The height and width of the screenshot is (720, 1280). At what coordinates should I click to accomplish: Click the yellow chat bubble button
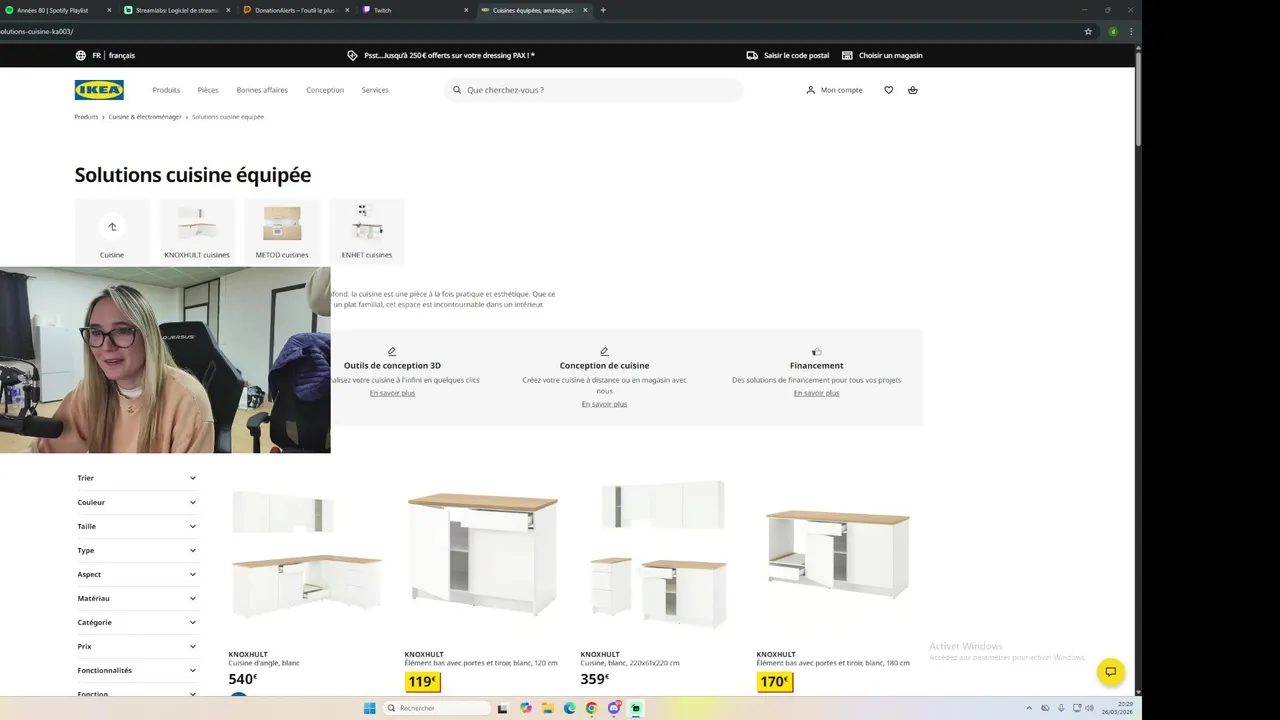tap(1110, 672)
